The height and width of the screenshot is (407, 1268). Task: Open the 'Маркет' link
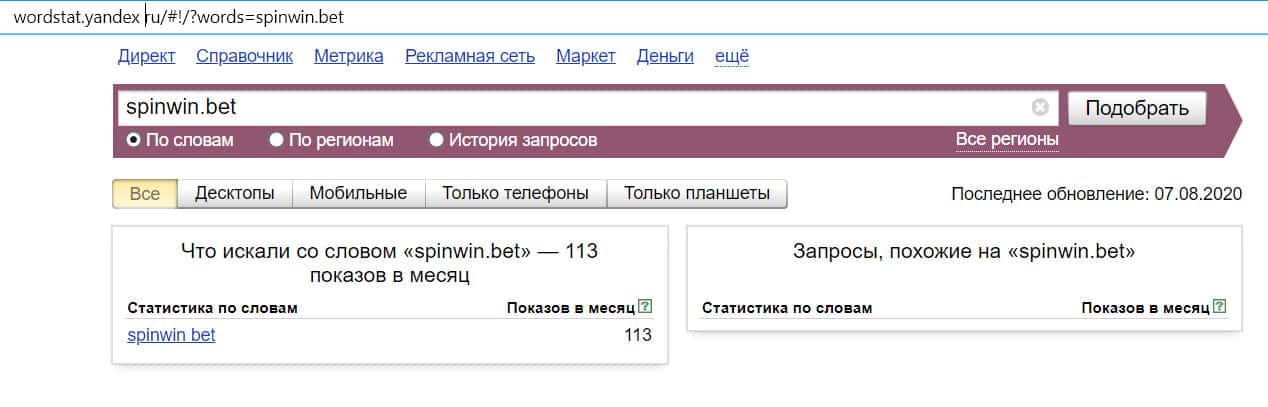click(586, 56)
